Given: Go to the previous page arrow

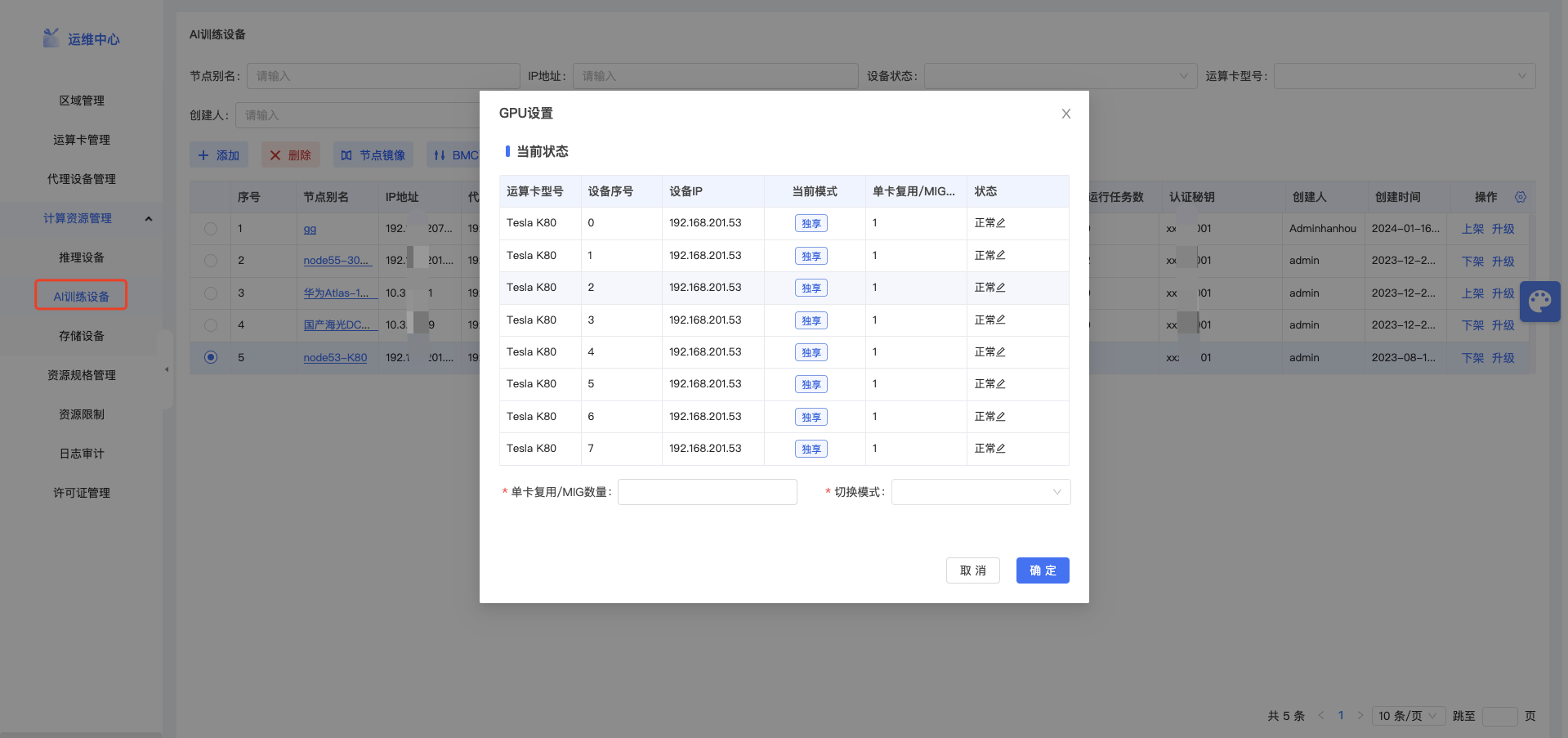Looking at the screenshot, I should click(1321, 716).
